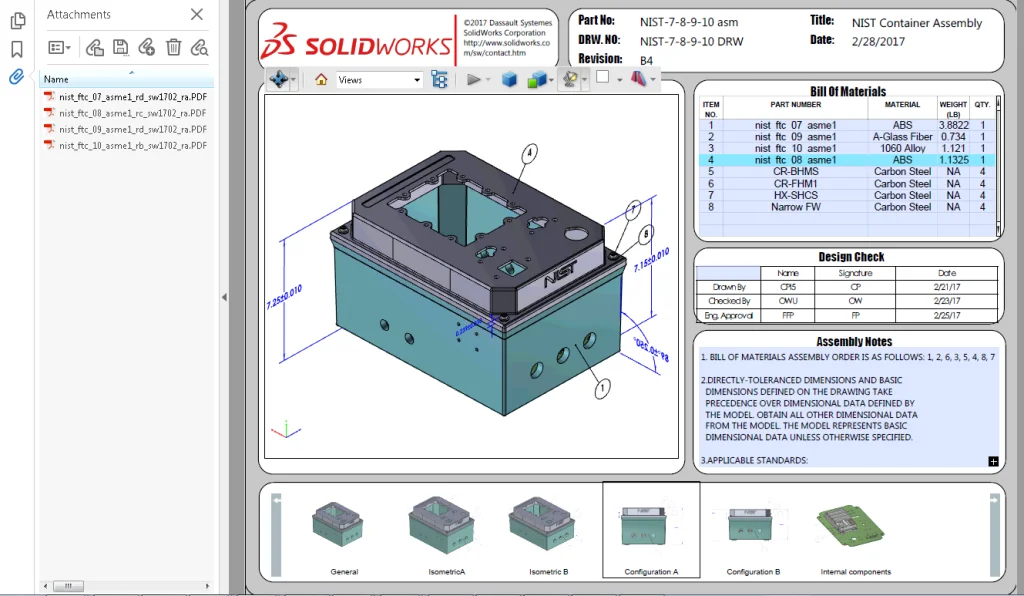This screenshot has height=596, width=1024.
Task: Expand Assembly Notes with the plus button
Action: tap(992, 462)
